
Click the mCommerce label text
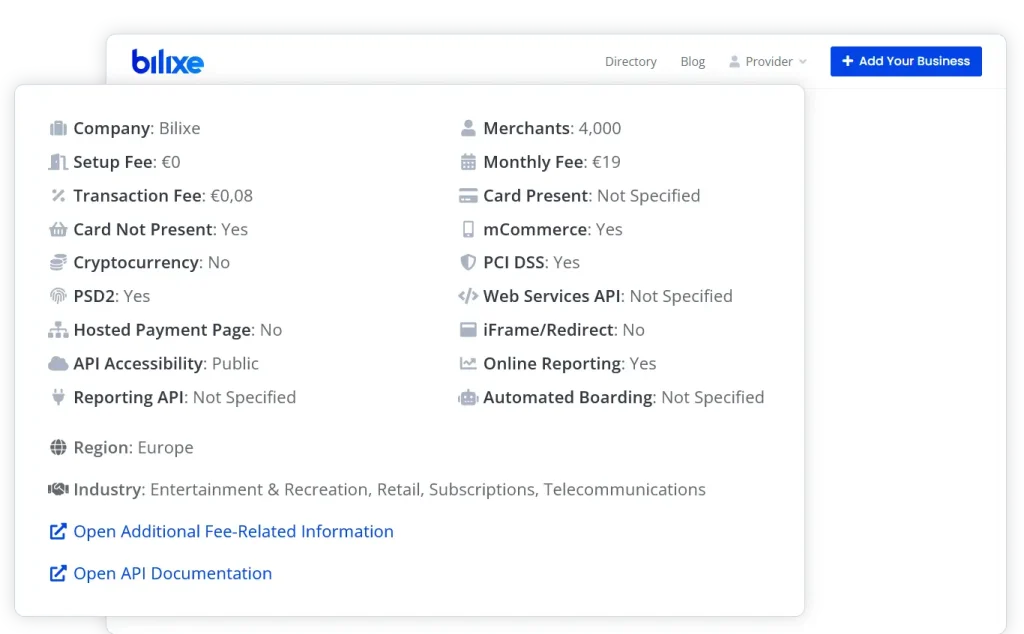[535, 229]
